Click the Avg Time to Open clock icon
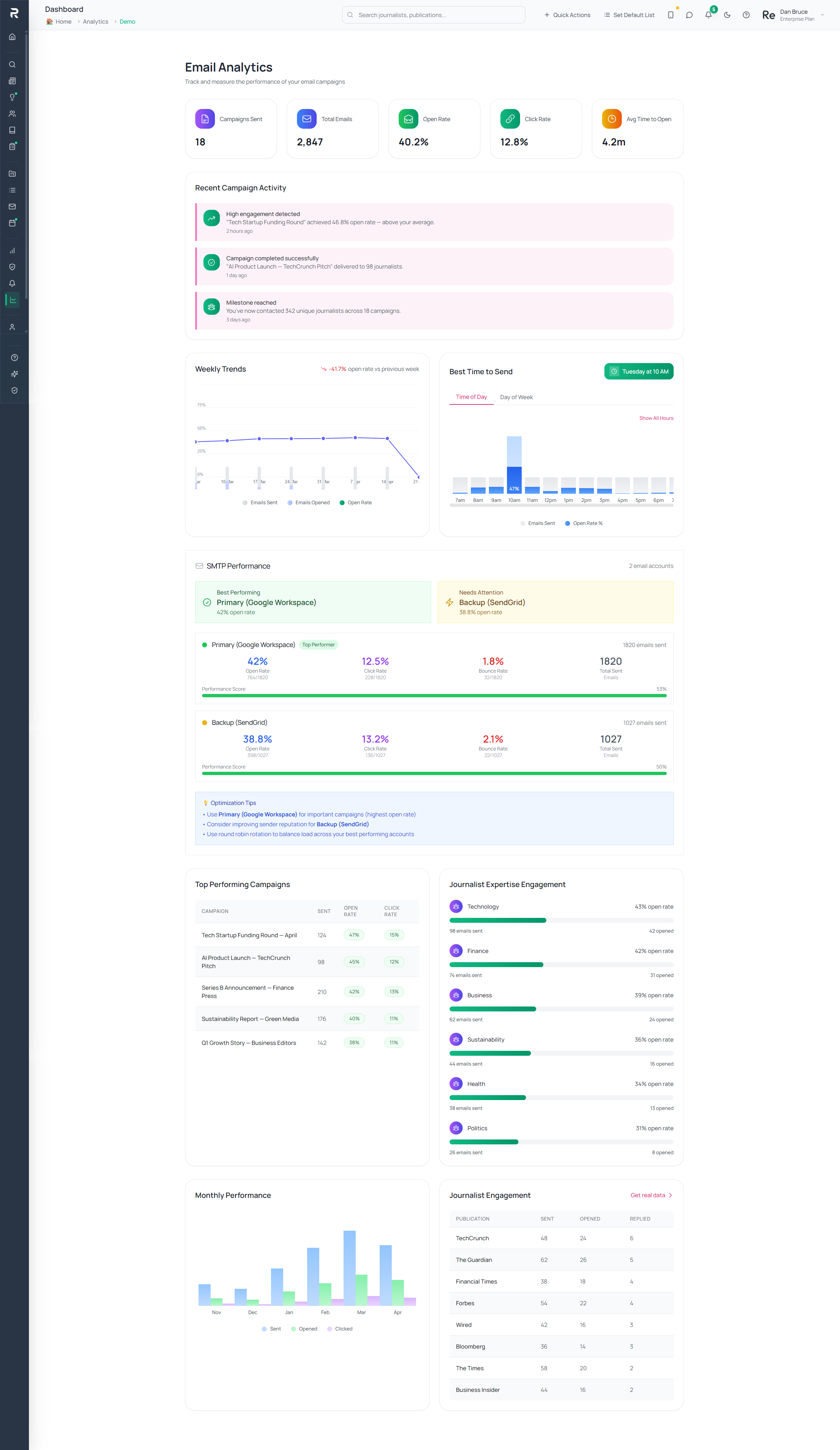The height and width of the screenshot is (1450, 840). pos(612,119)
